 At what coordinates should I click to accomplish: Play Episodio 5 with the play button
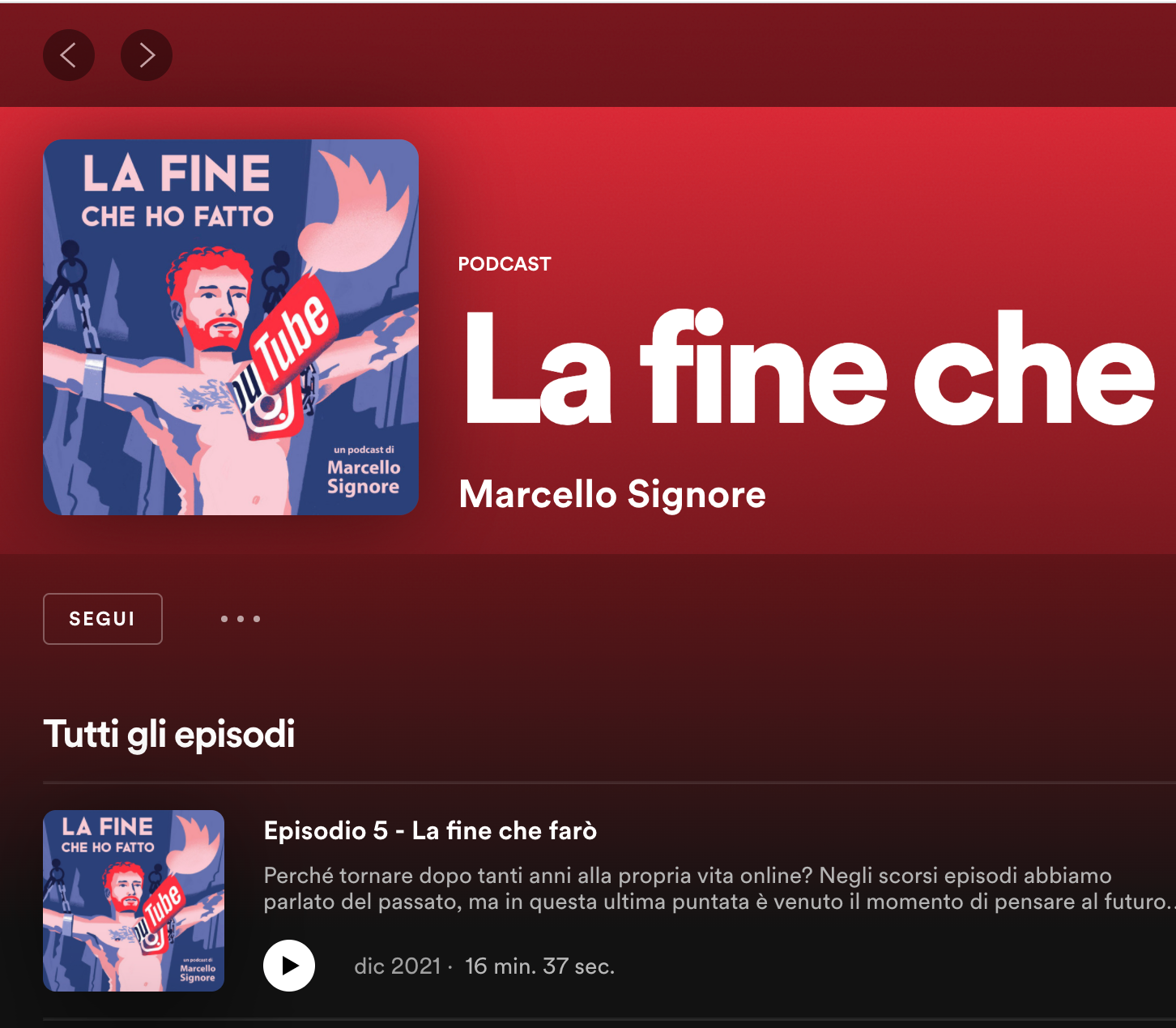289,966
